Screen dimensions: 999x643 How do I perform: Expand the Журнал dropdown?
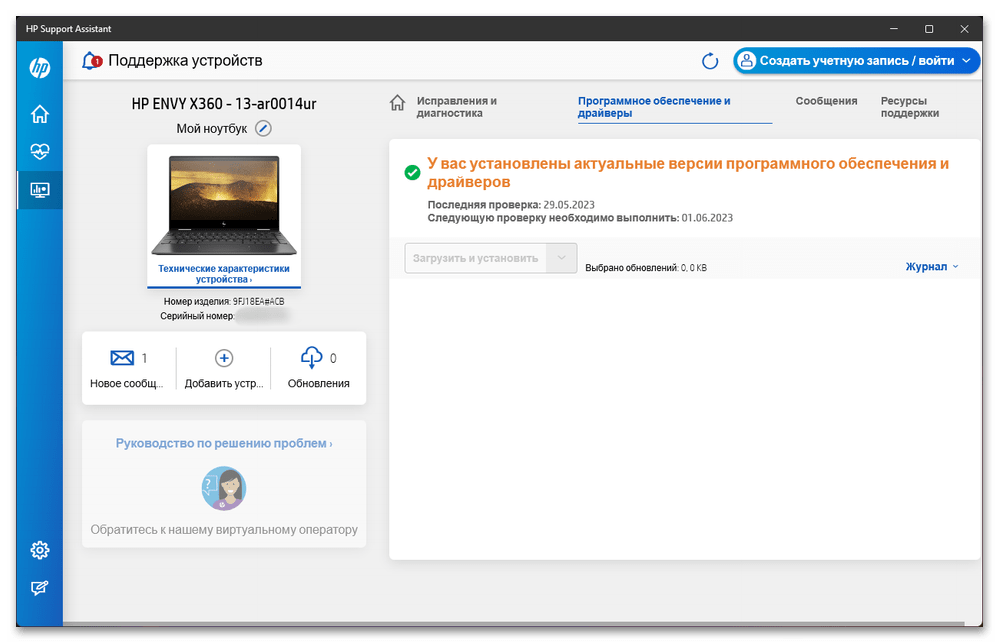(931, 266)
